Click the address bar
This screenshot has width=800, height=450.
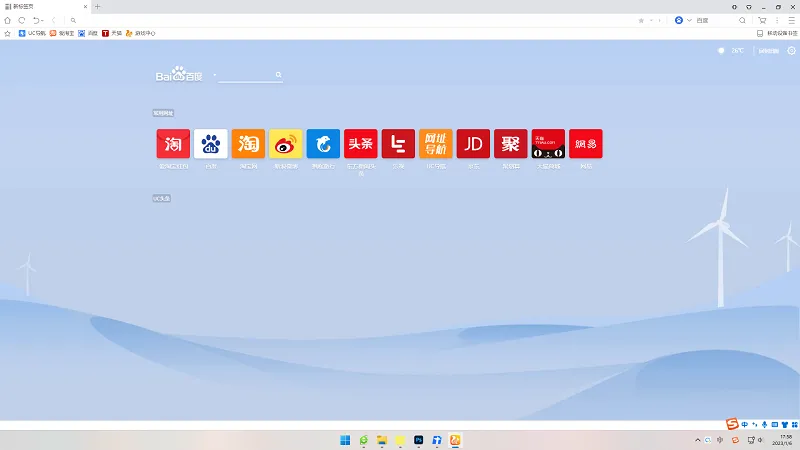[x=352, y=20]
